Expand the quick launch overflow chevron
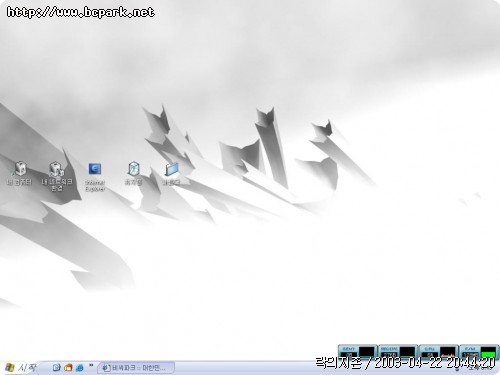 click(x=91, y=366)
